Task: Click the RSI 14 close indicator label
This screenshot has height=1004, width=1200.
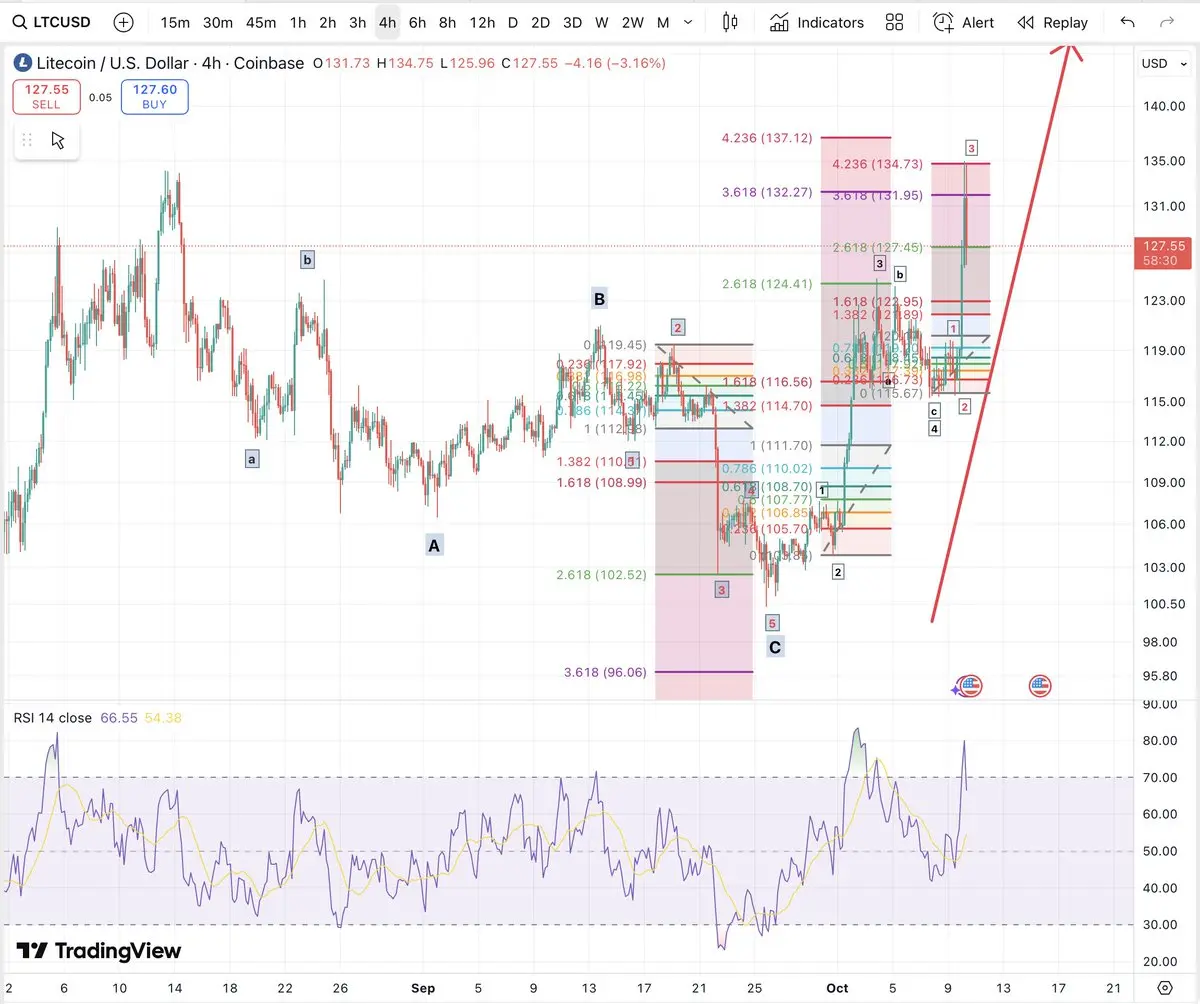Action: pos(52,718)
